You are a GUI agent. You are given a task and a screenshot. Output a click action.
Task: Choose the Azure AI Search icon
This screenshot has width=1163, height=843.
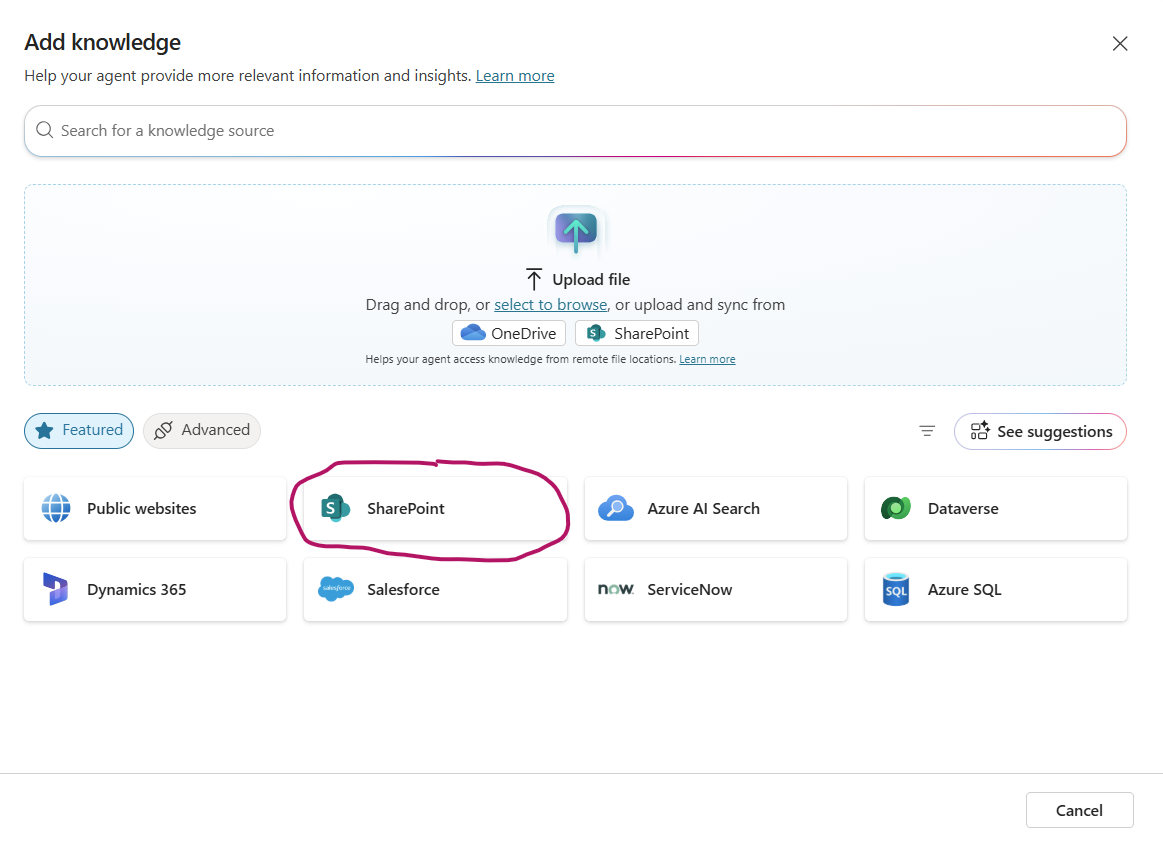tap(616, 509)
